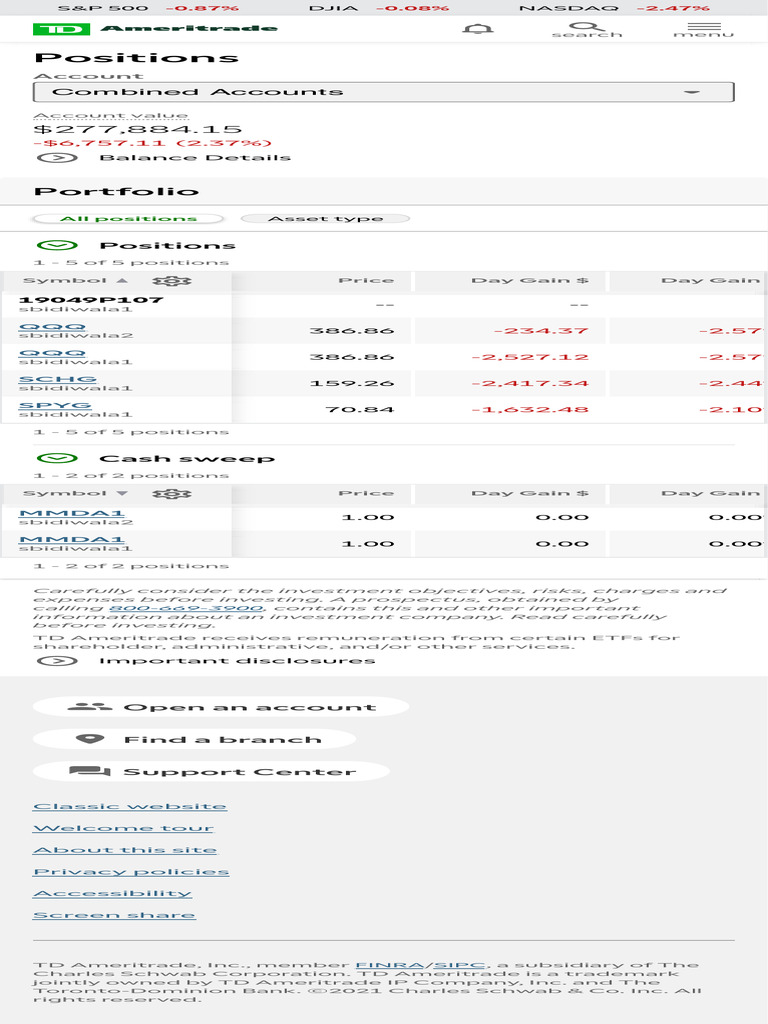Viewport: 768px width, 1024px height.
Task: Open MMDA1 link for sbidiwala2
Action: click(x=71, y=513)
